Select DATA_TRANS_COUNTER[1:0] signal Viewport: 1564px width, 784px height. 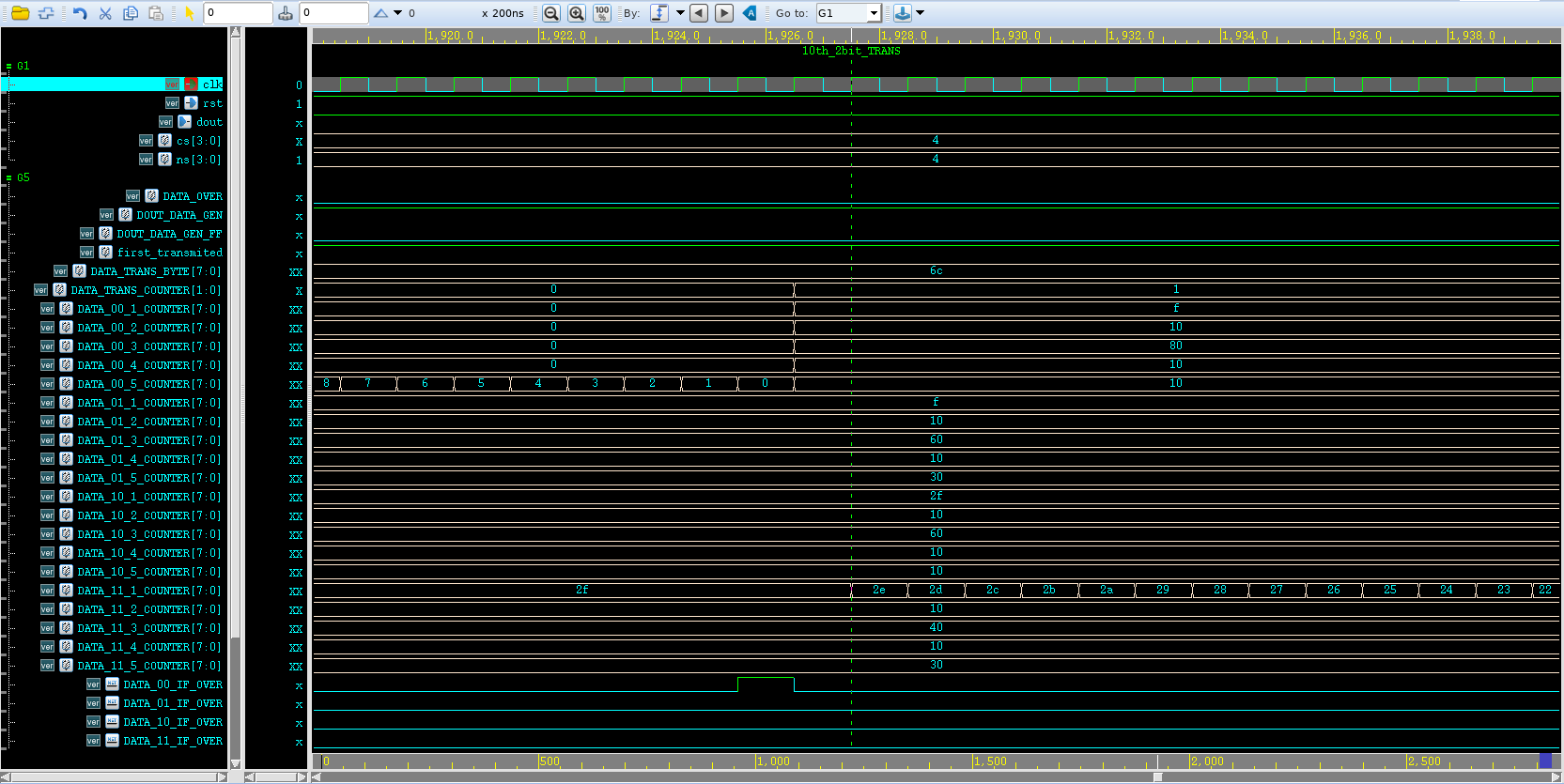(146, 290)
